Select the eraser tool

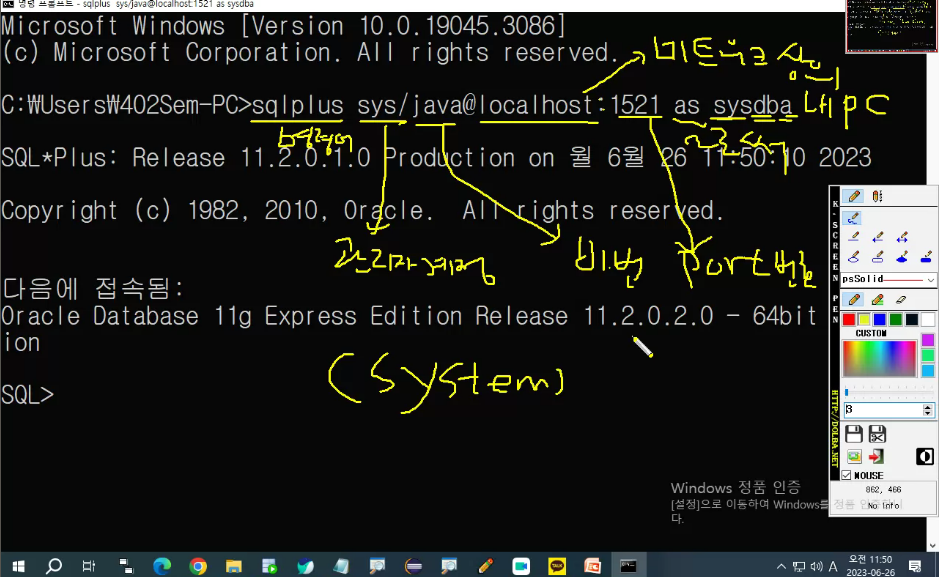901,299
